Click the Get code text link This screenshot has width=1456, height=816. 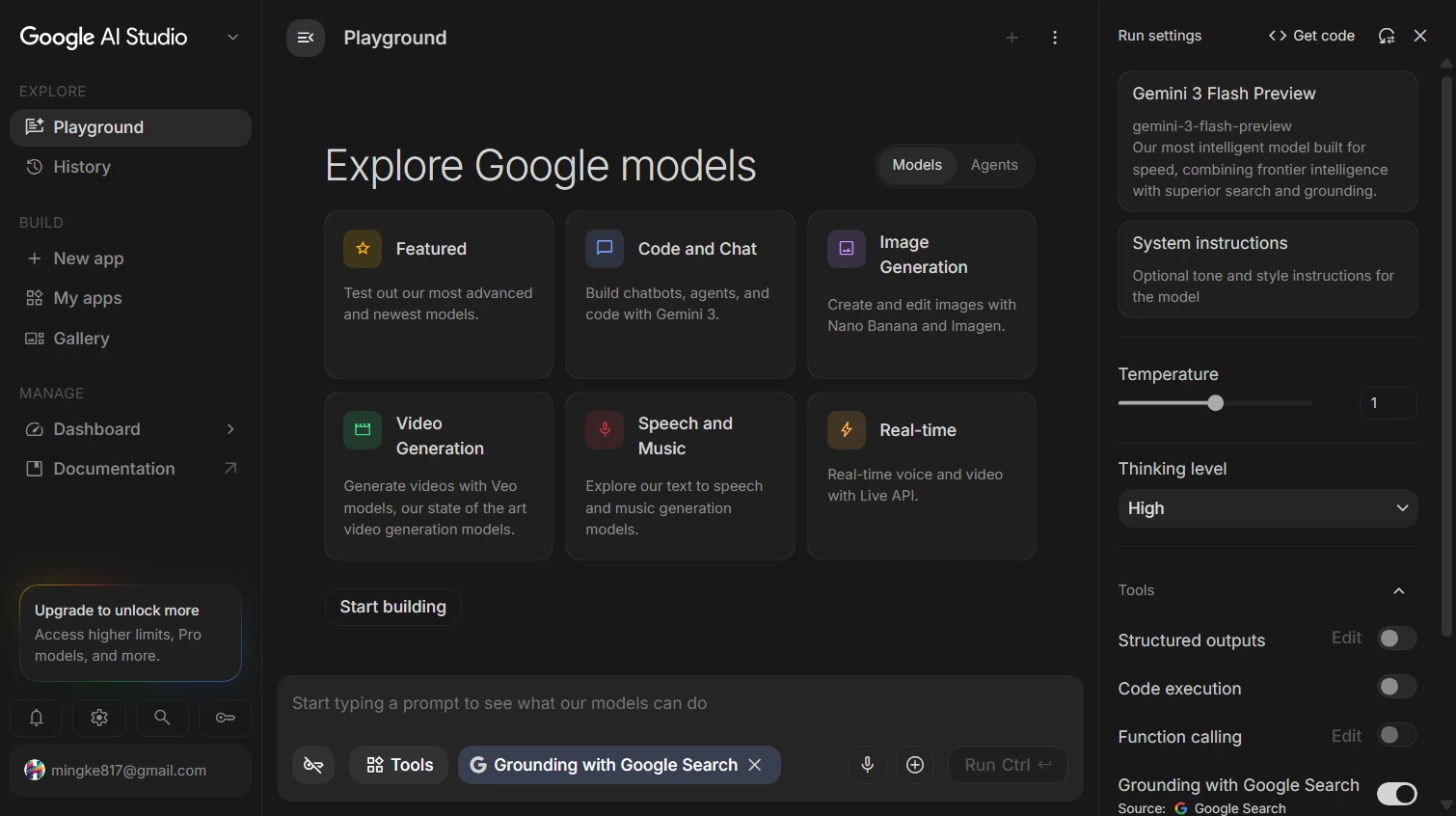(1323, 36)
